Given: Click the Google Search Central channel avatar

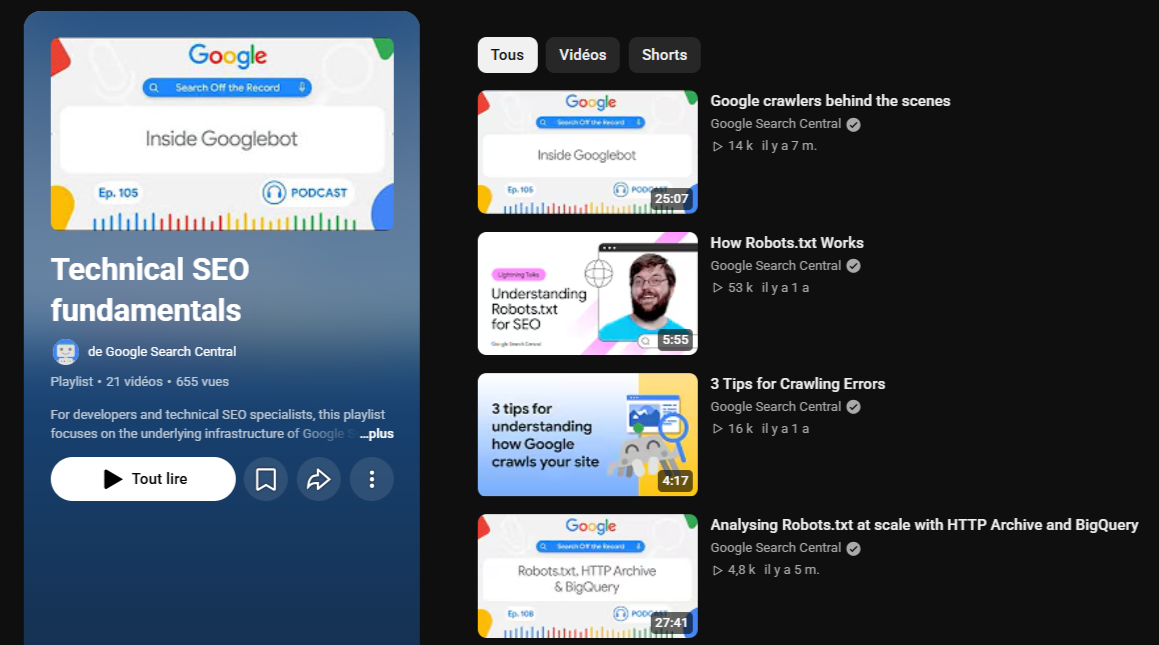Looking at the screenshot, I should (65, 352).
